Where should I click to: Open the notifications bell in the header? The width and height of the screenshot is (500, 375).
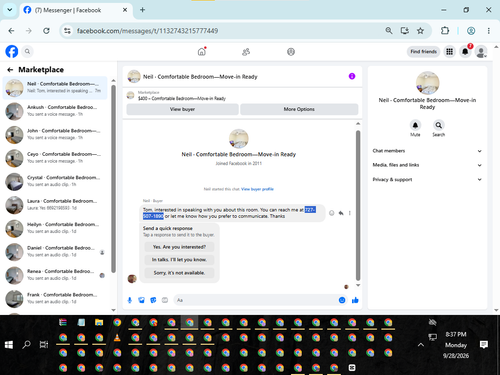pyautogui.click(x=465, y=52)
